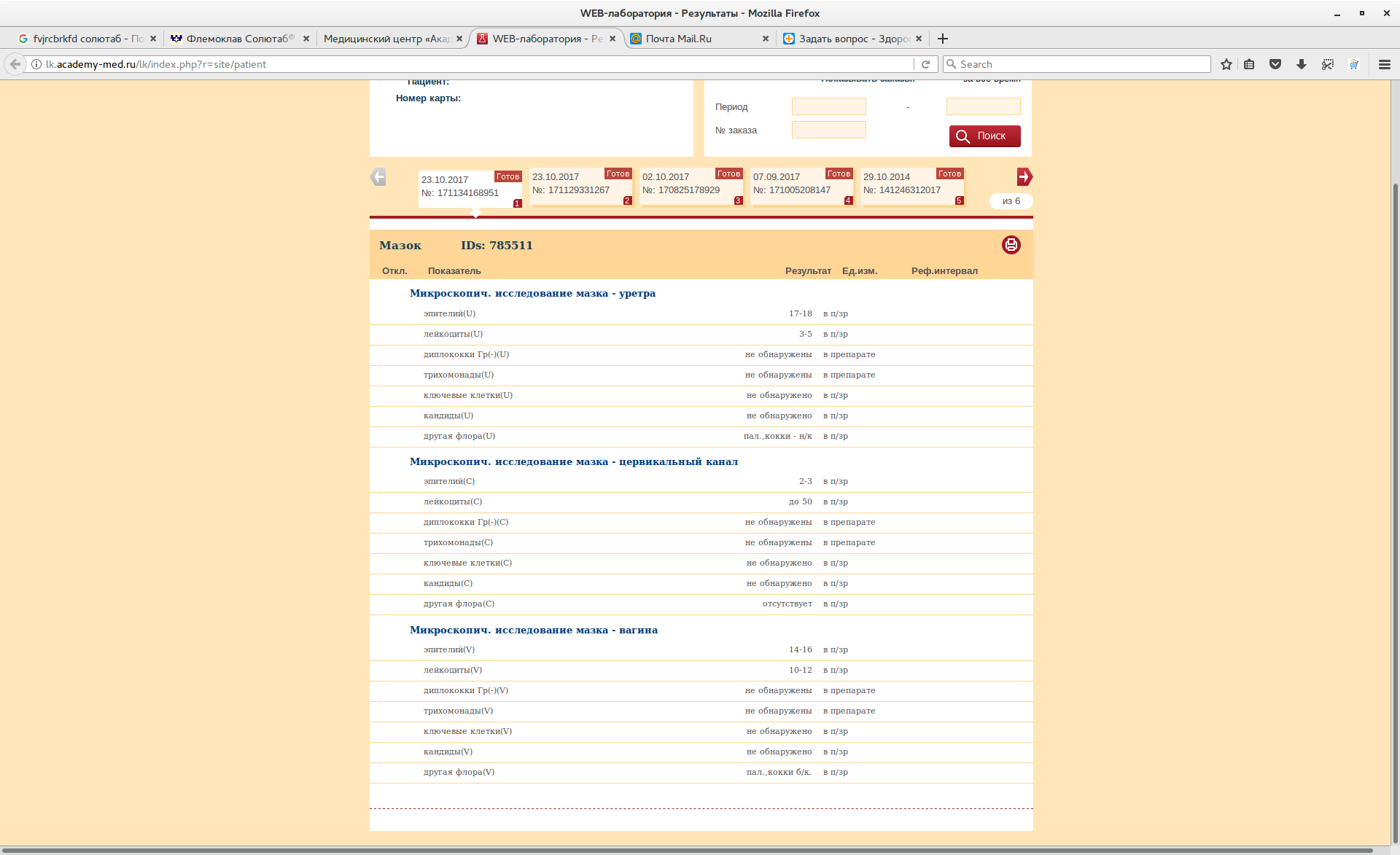This screenshot has height=855, width=1400.
Task: Select order № 171129331267
Action: click(581, 187)
